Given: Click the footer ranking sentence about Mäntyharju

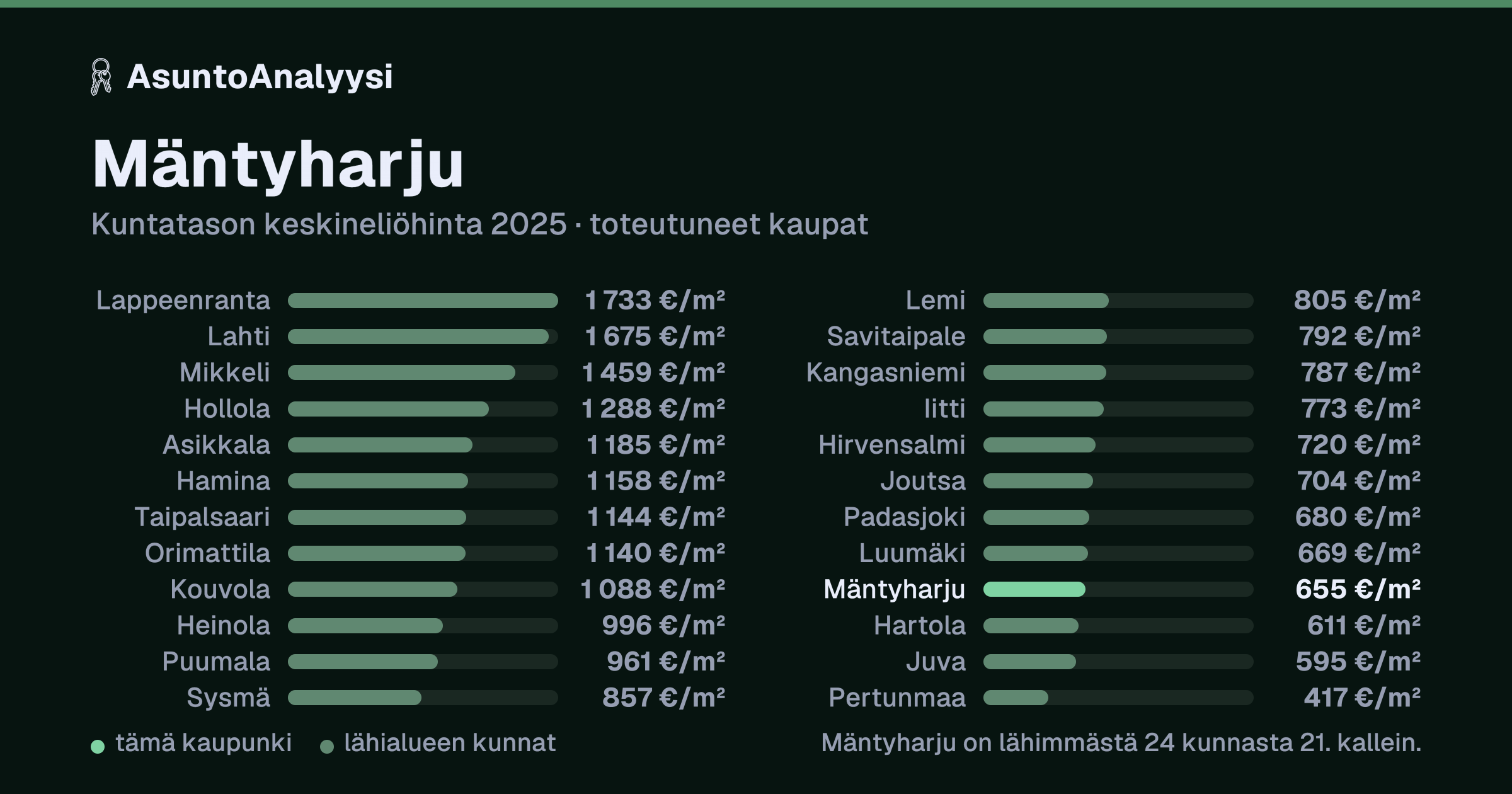Looking at the screenshot, I should (1121, 743).
